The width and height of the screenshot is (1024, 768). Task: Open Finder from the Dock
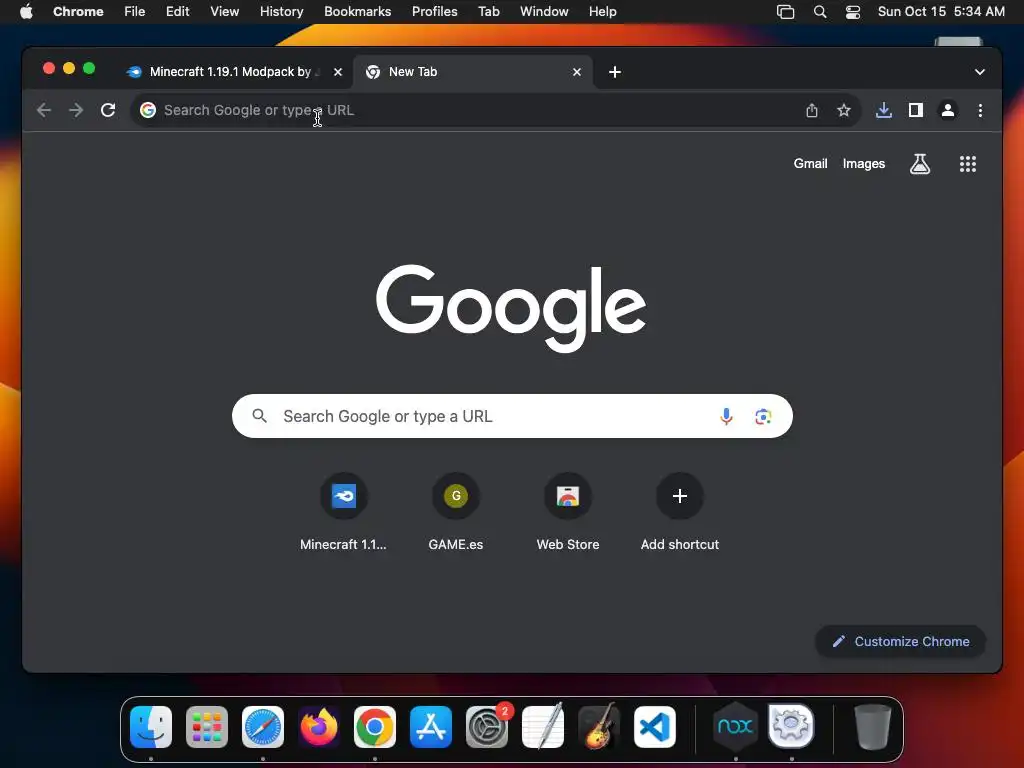point(151,727)
